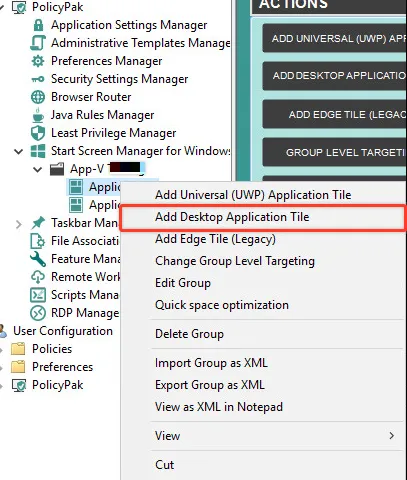Viewport: 407px width, 480px height.
Task: Open the Browser Router globe icon
Action: click(x=38, y=97)
